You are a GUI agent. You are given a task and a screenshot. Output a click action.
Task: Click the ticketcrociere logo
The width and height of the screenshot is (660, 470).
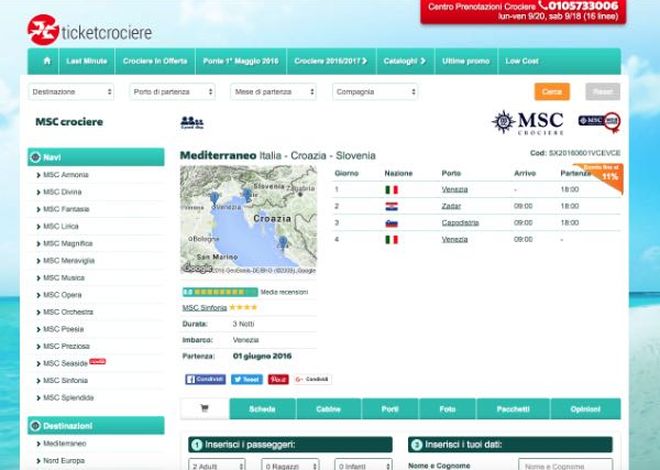tap(90, 30)
